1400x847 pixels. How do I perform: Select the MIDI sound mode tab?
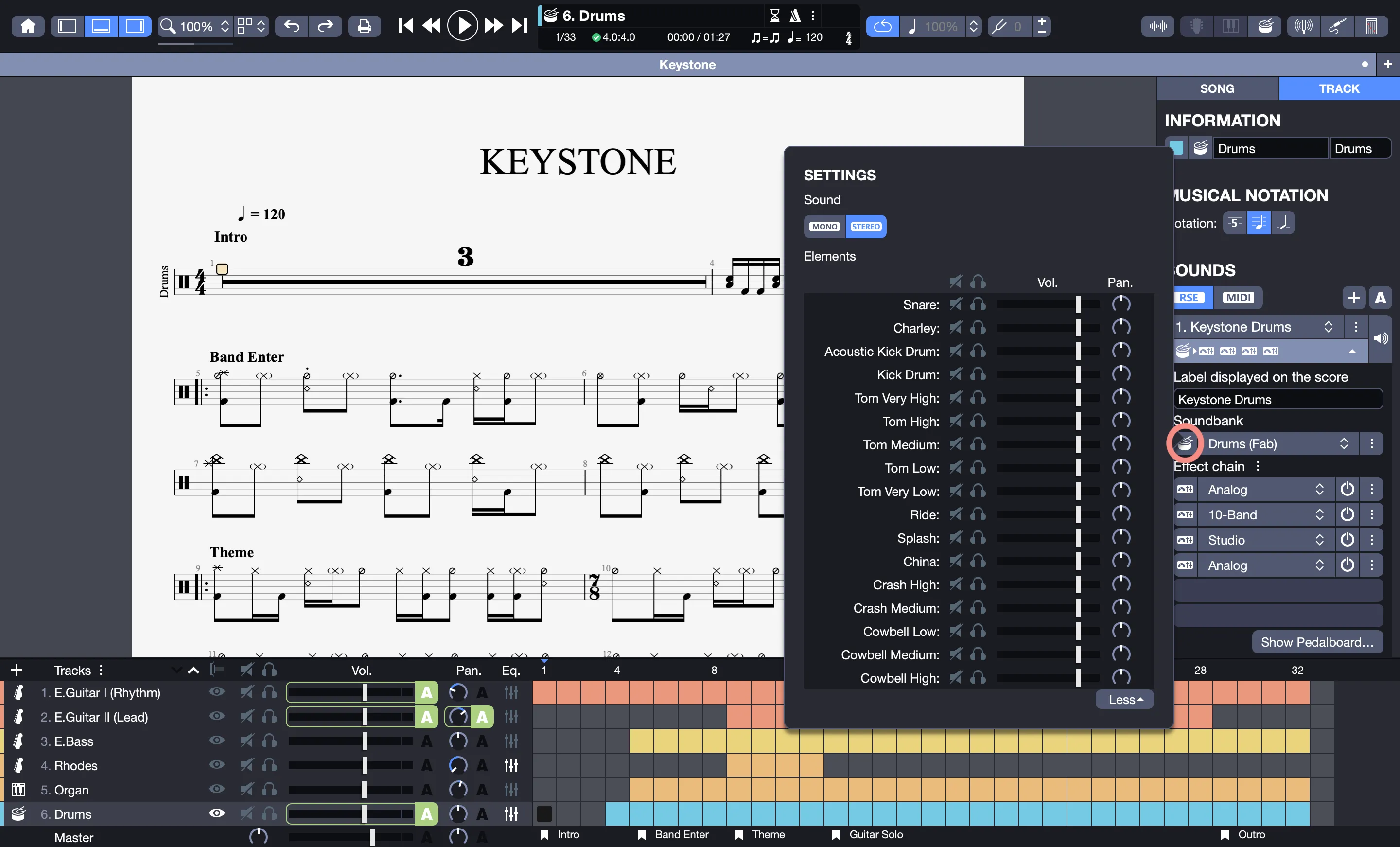[x=1238, y=297]
